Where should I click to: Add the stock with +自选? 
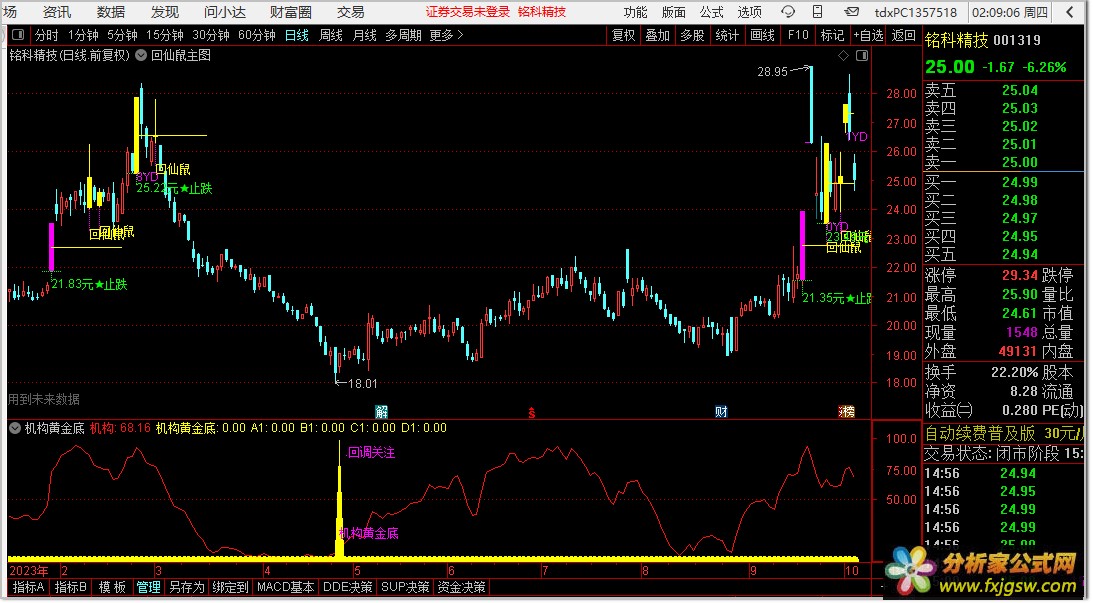coord(869,35)
